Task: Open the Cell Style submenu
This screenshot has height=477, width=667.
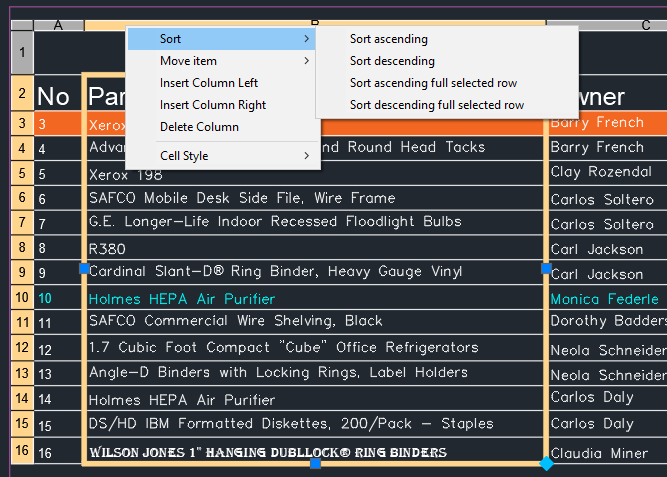Action: click(221, 156)
